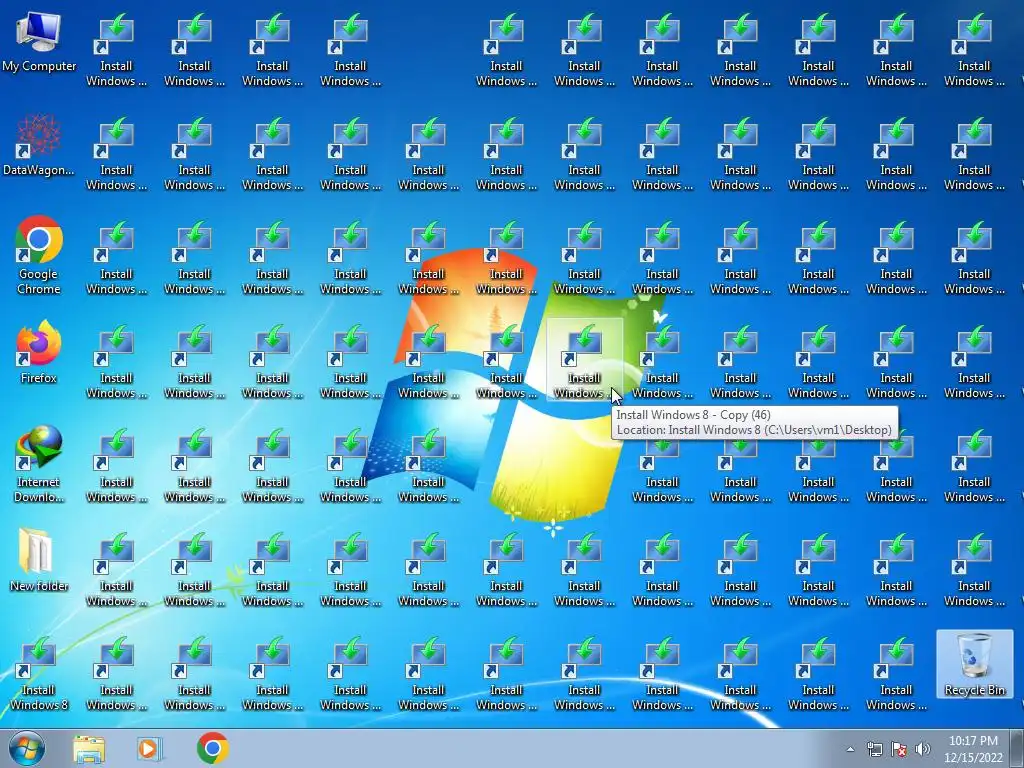Click the volume speaker tray icon
Screen dimensions: 1024x768
[x=922, y=749]
